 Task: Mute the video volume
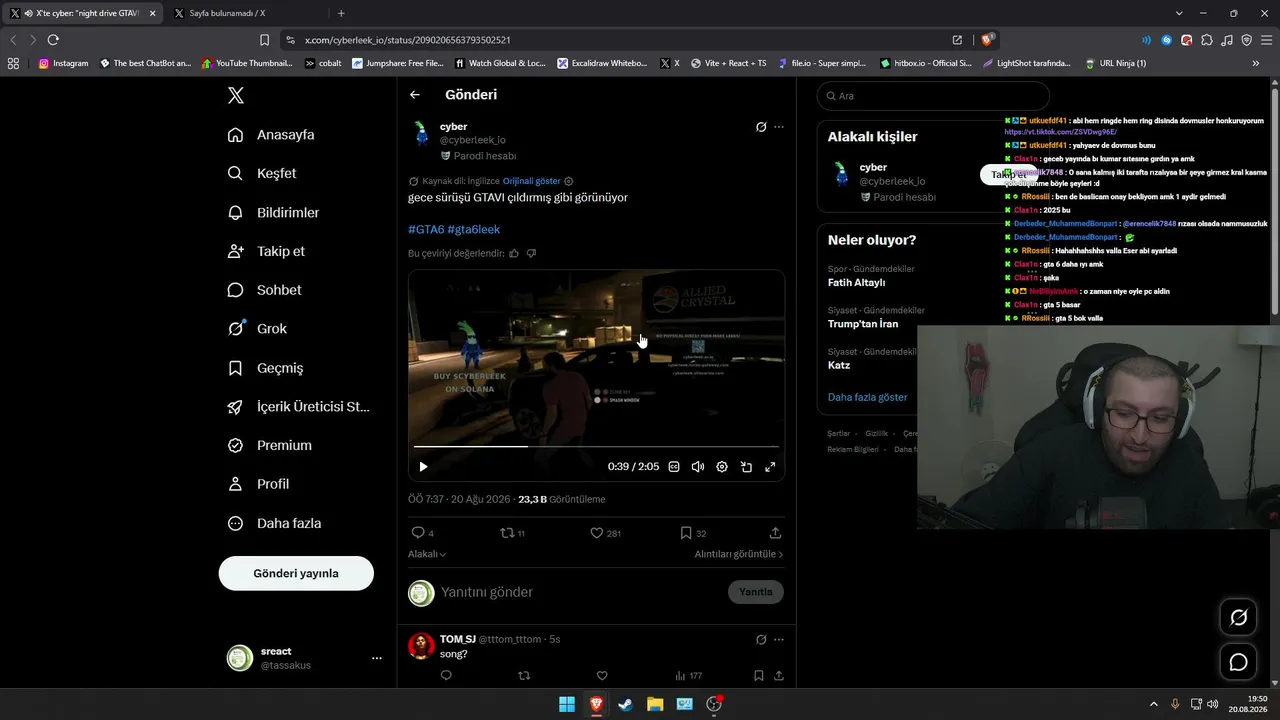(x=698, y=467)
